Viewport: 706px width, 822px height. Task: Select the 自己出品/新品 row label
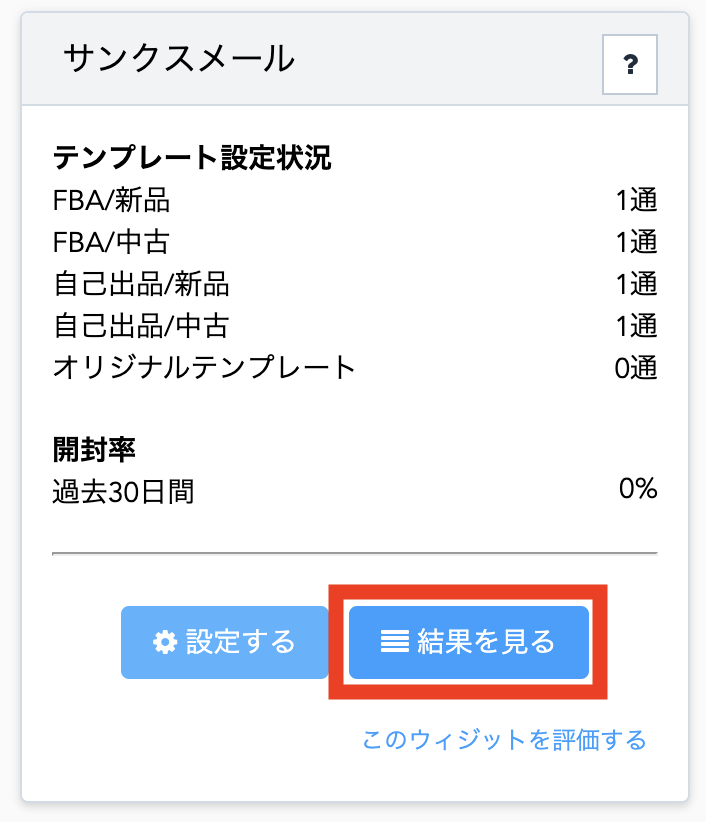141,284
